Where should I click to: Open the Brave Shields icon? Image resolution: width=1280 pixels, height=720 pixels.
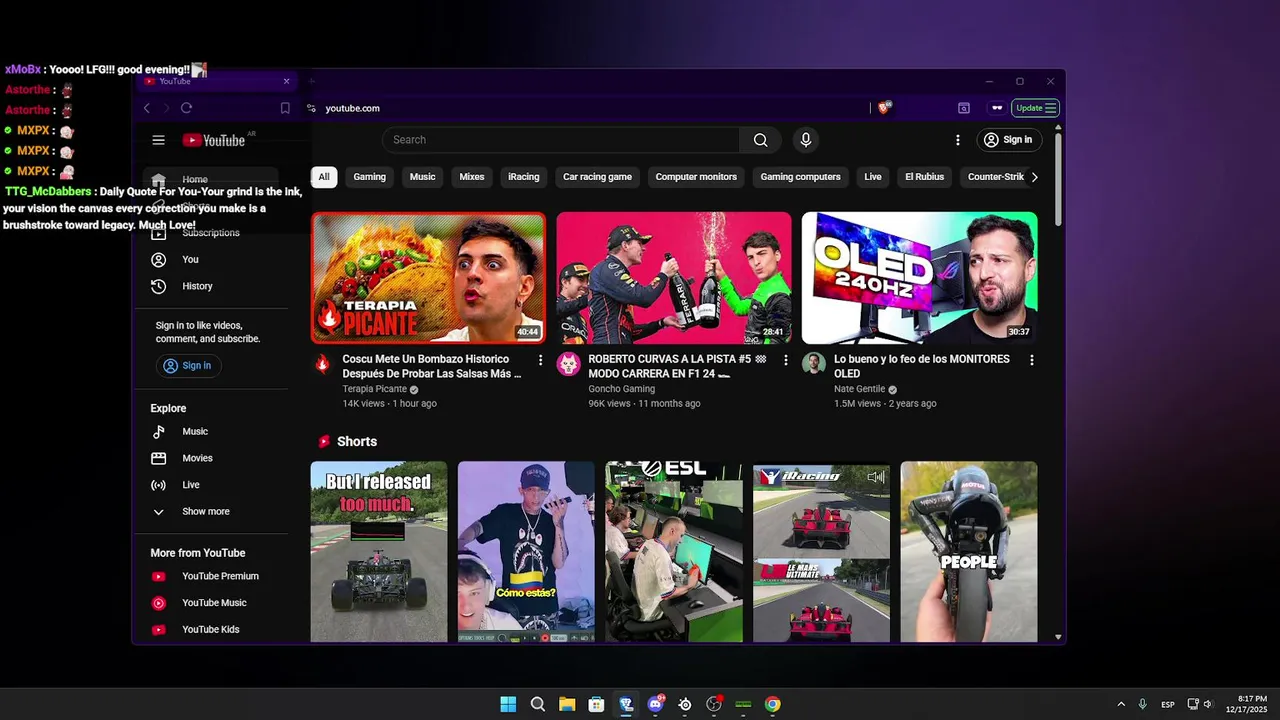coord(884,107)
